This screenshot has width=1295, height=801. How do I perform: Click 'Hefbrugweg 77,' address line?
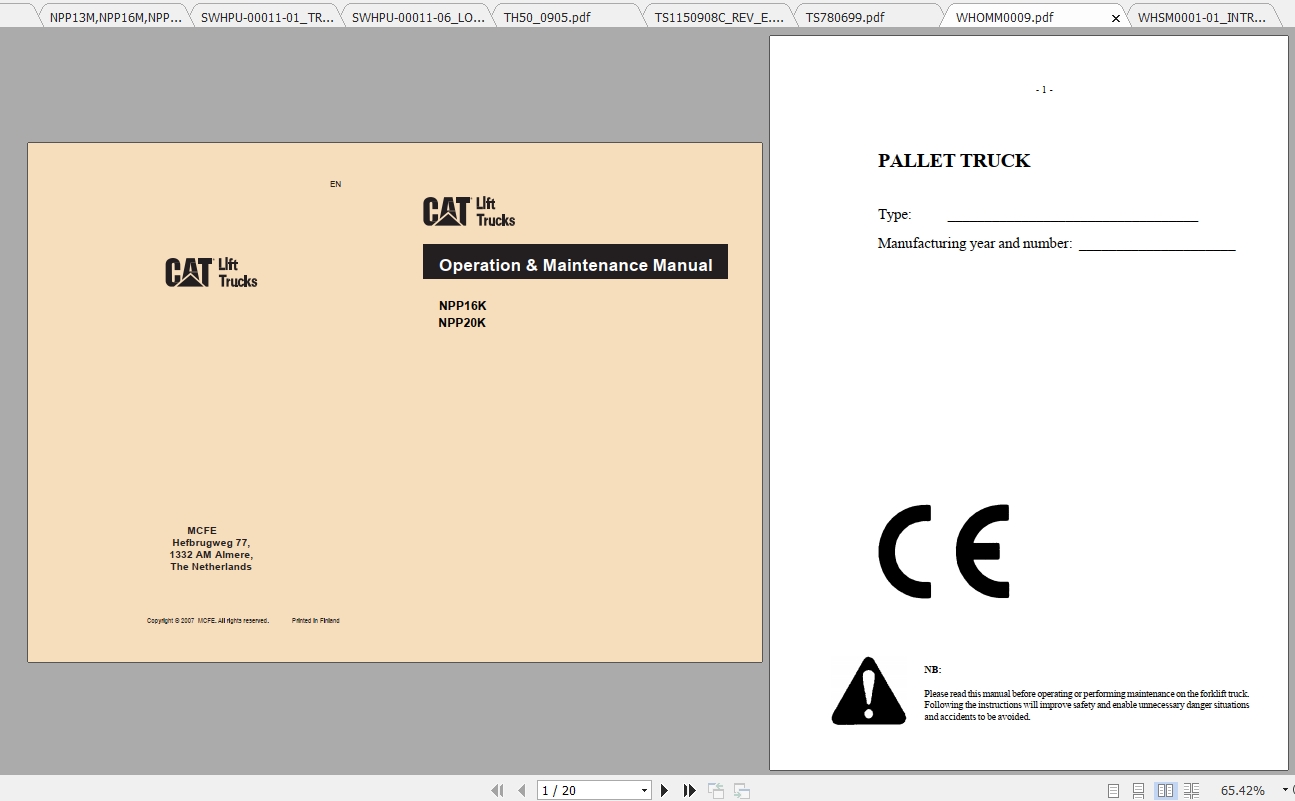211,543
